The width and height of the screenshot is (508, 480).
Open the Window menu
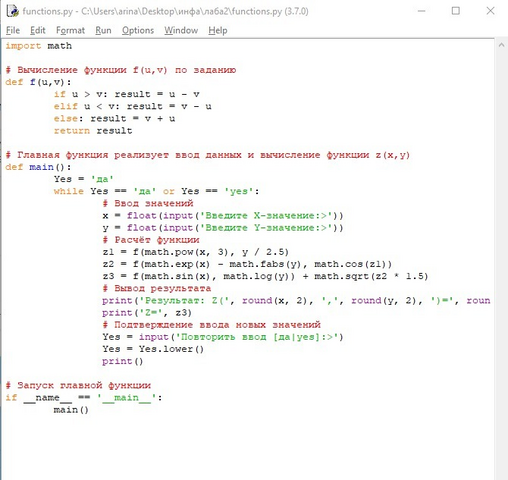coord(181,30)
